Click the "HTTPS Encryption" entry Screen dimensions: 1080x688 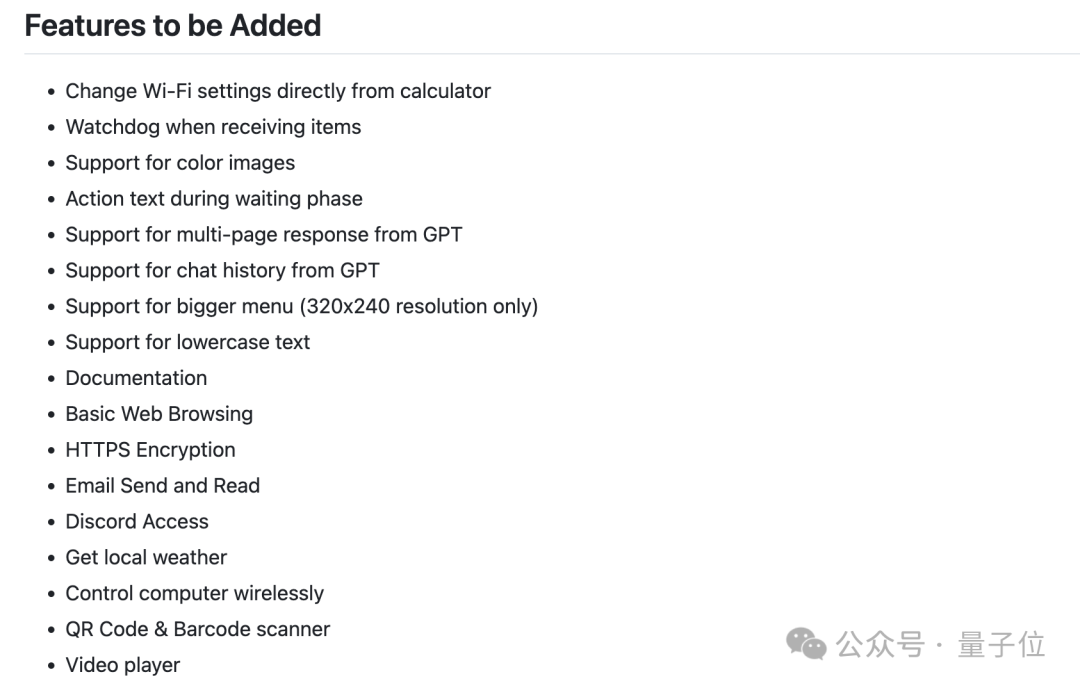pyautogui.click(x=150, y=450)
